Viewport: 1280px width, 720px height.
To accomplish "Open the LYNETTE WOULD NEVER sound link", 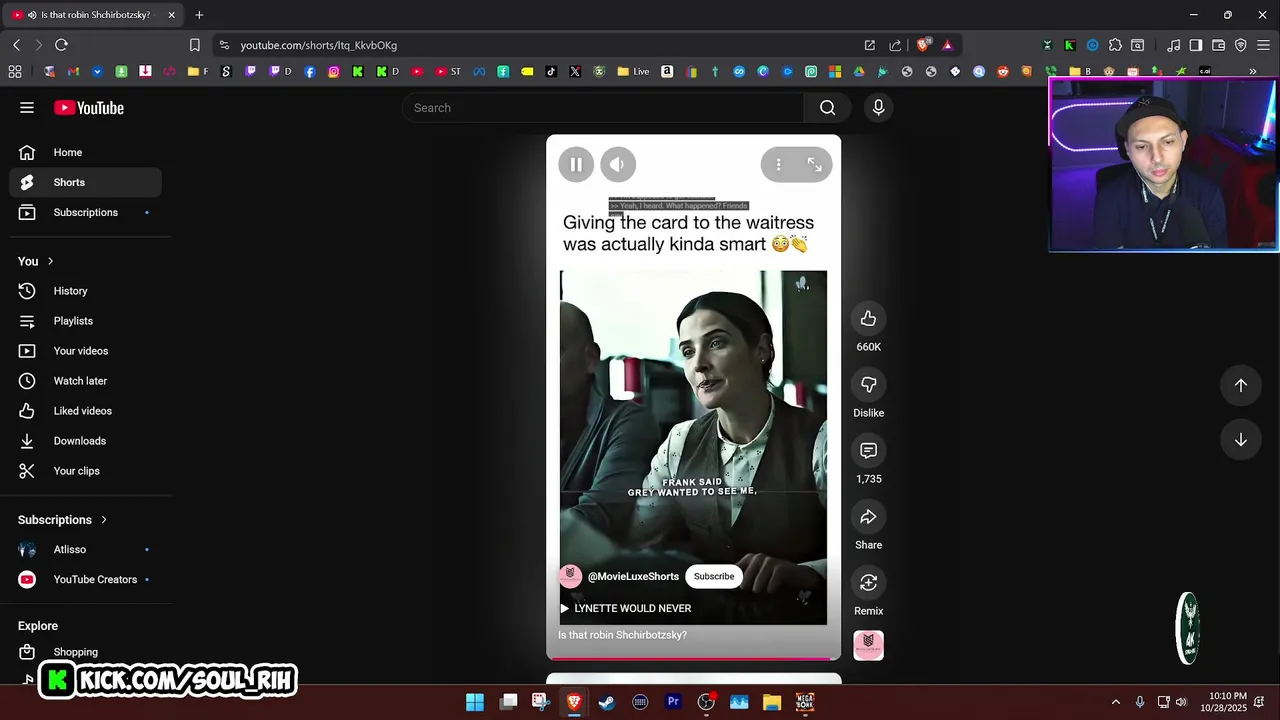I will (625, 608).
